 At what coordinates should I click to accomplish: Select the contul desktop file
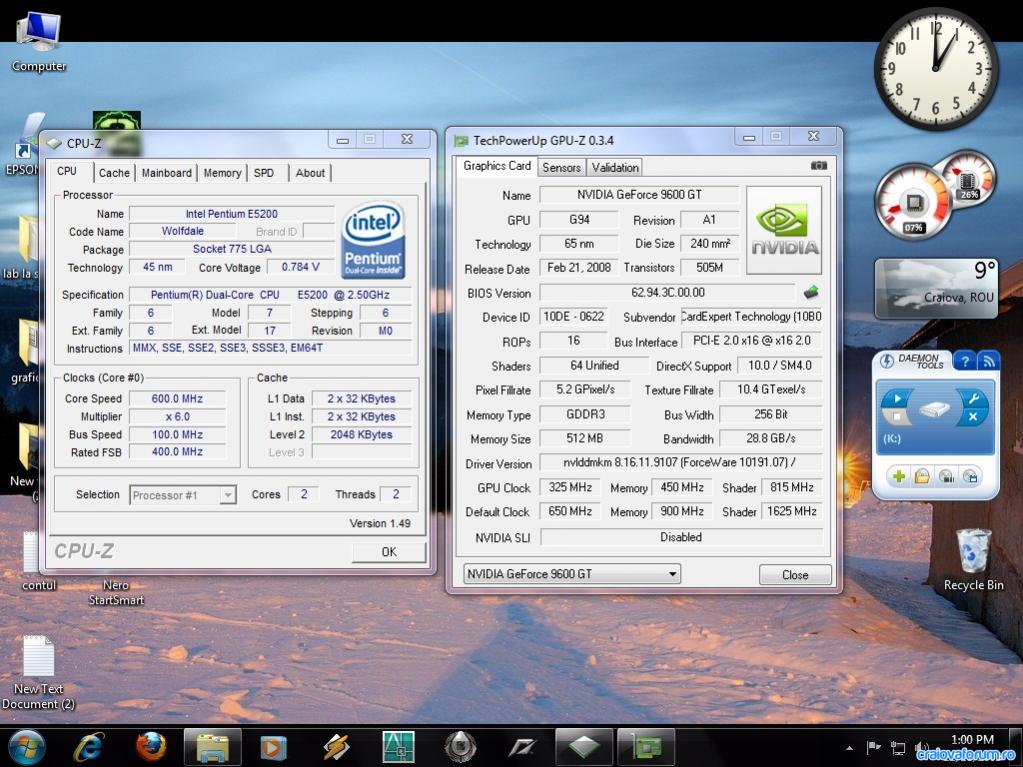pos(38,561)
